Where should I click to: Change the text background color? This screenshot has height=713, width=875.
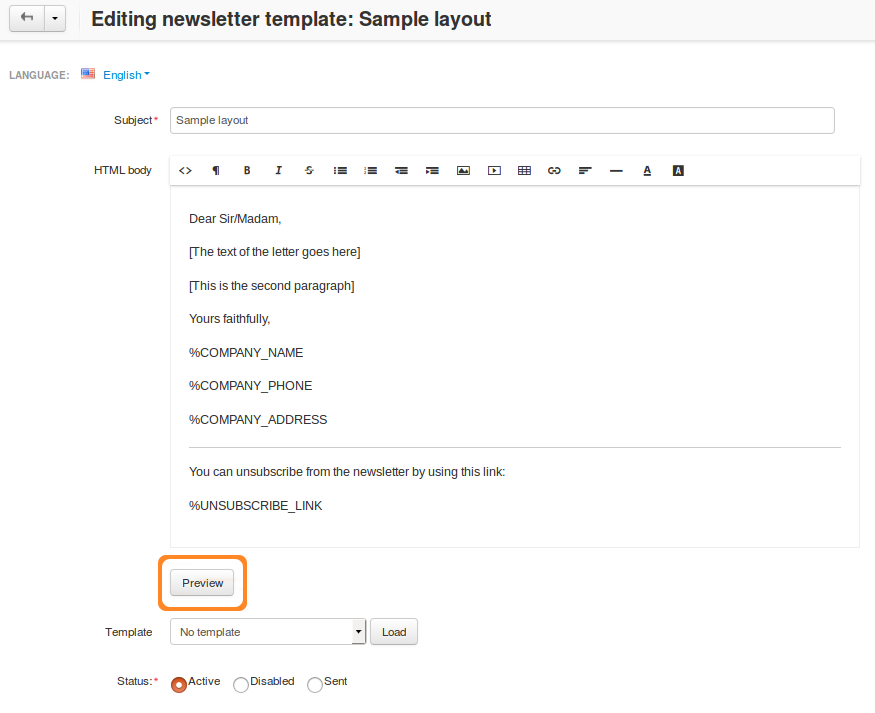(678, 171)
